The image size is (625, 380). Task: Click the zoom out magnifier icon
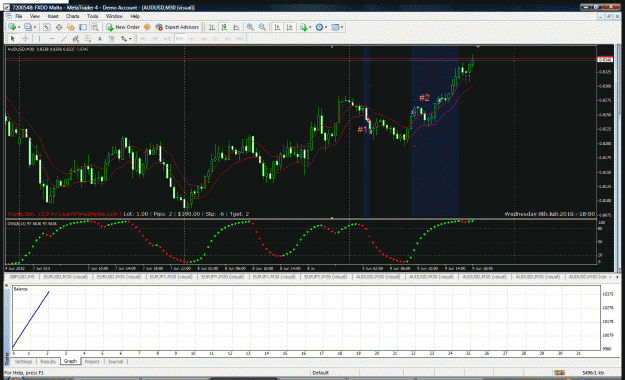pyautogui.click(x=262, y=27)
